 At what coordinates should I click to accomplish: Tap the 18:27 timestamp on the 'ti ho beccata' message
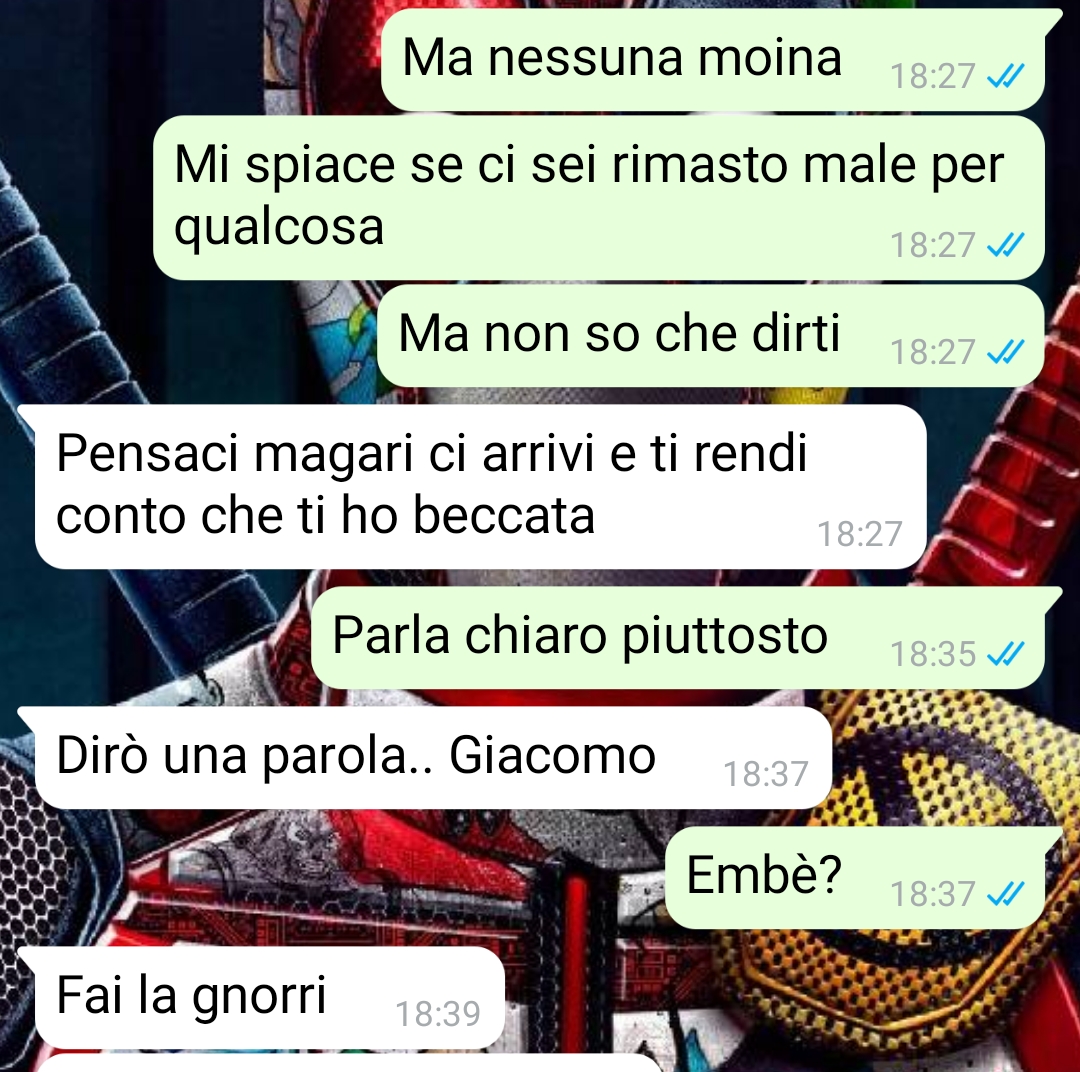[x=859, y=534]
